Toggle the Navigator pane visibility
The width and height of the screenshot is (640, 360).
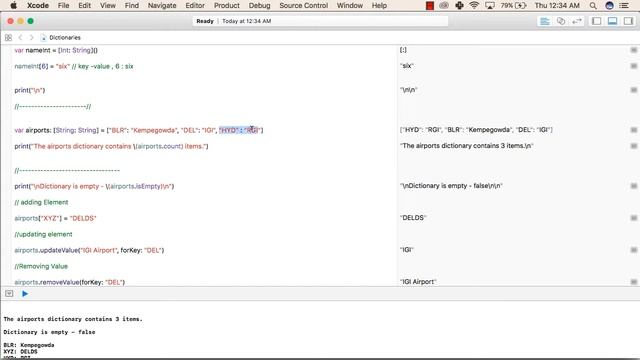pos(596,21)
